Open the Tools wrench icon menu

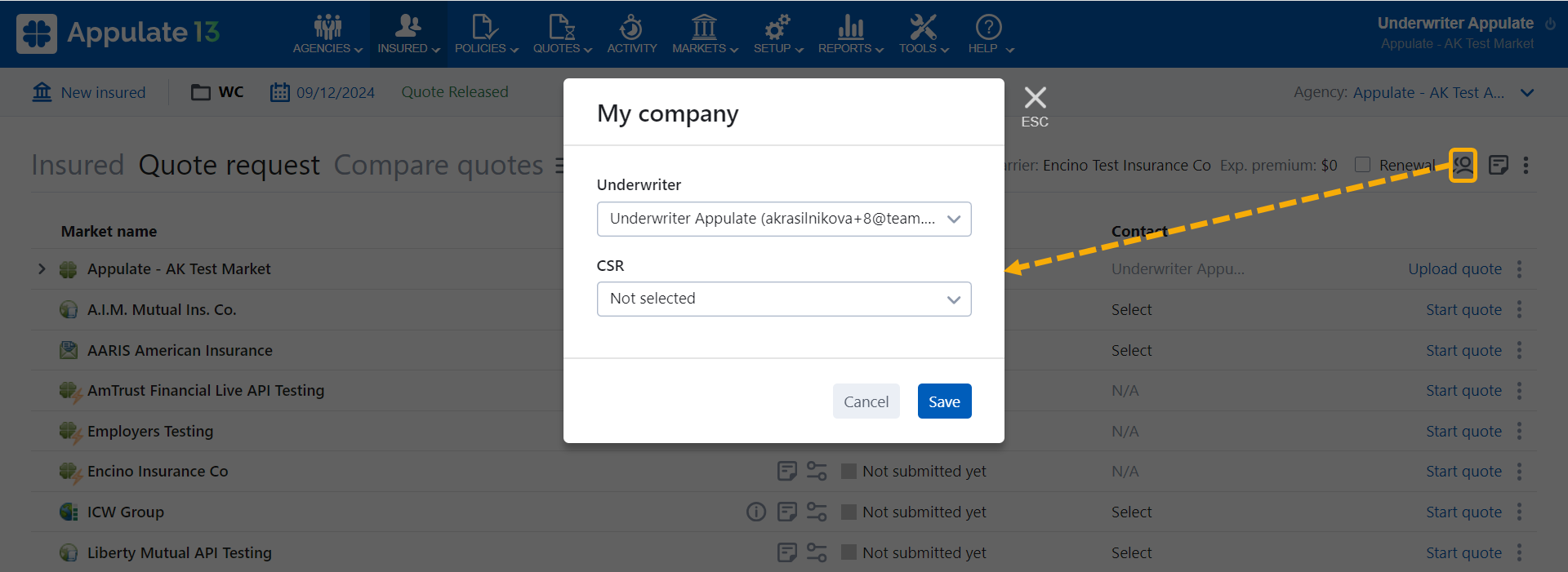[923, 28]
